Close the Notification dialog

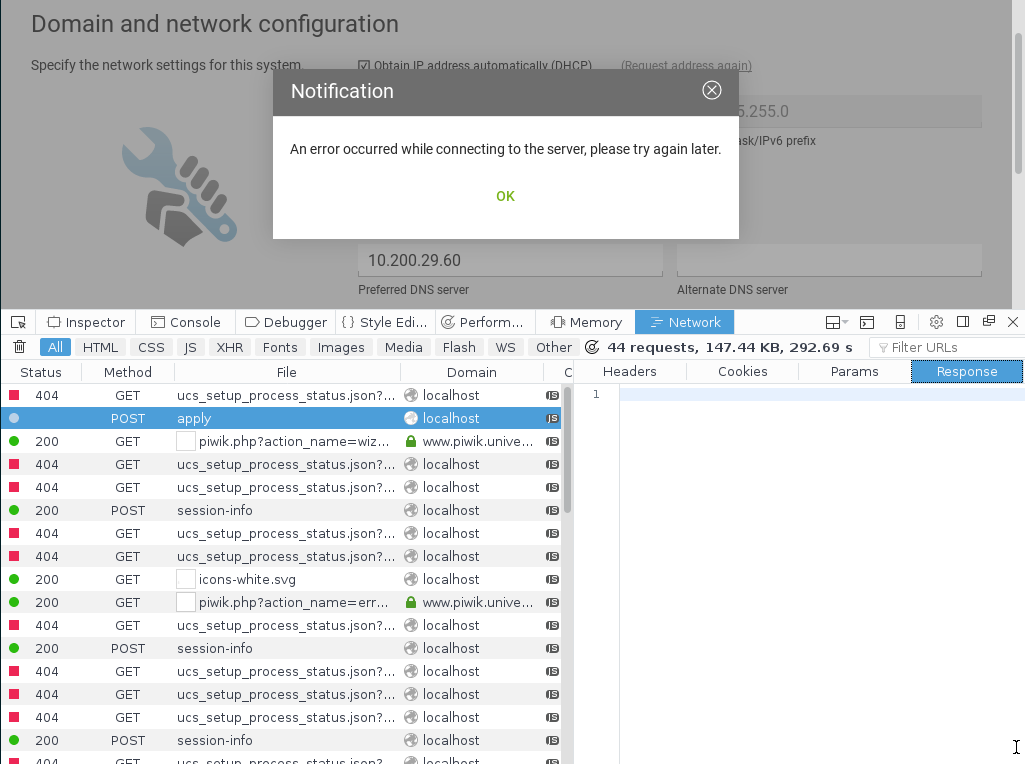coord(711,90)
